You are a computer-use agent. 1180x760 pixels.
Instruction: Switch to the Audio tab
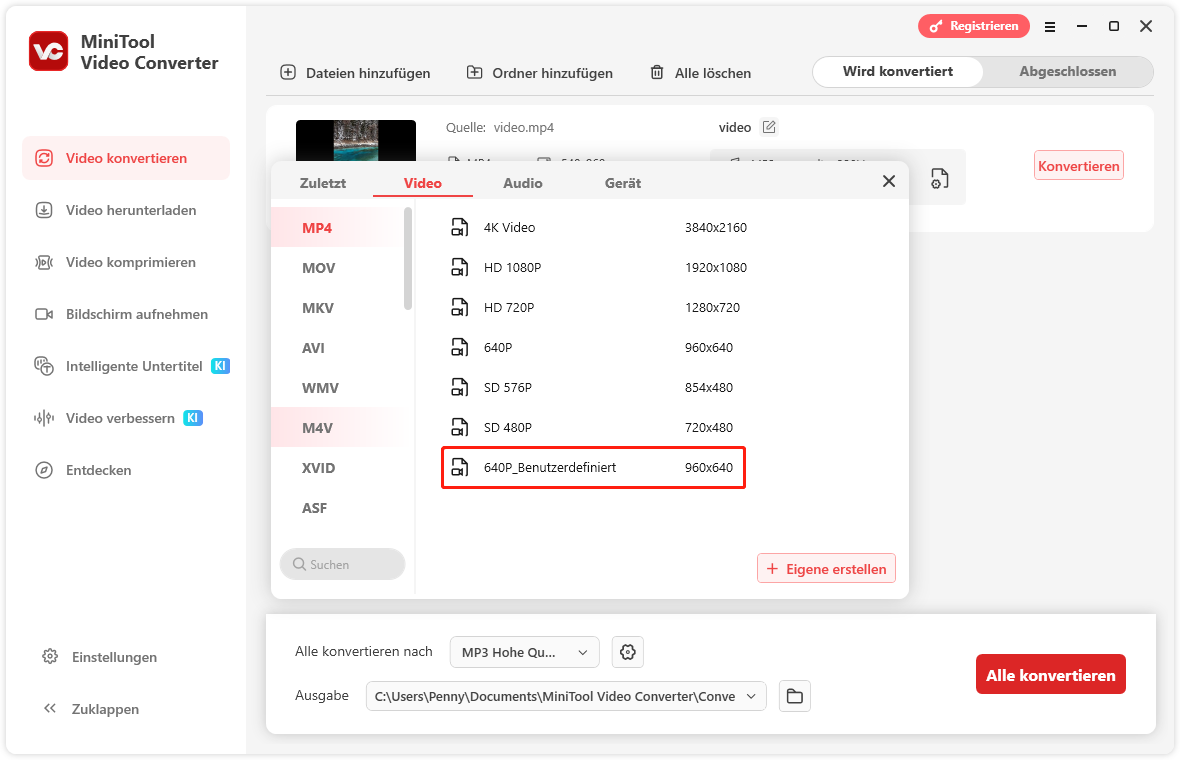pos(522,183)
